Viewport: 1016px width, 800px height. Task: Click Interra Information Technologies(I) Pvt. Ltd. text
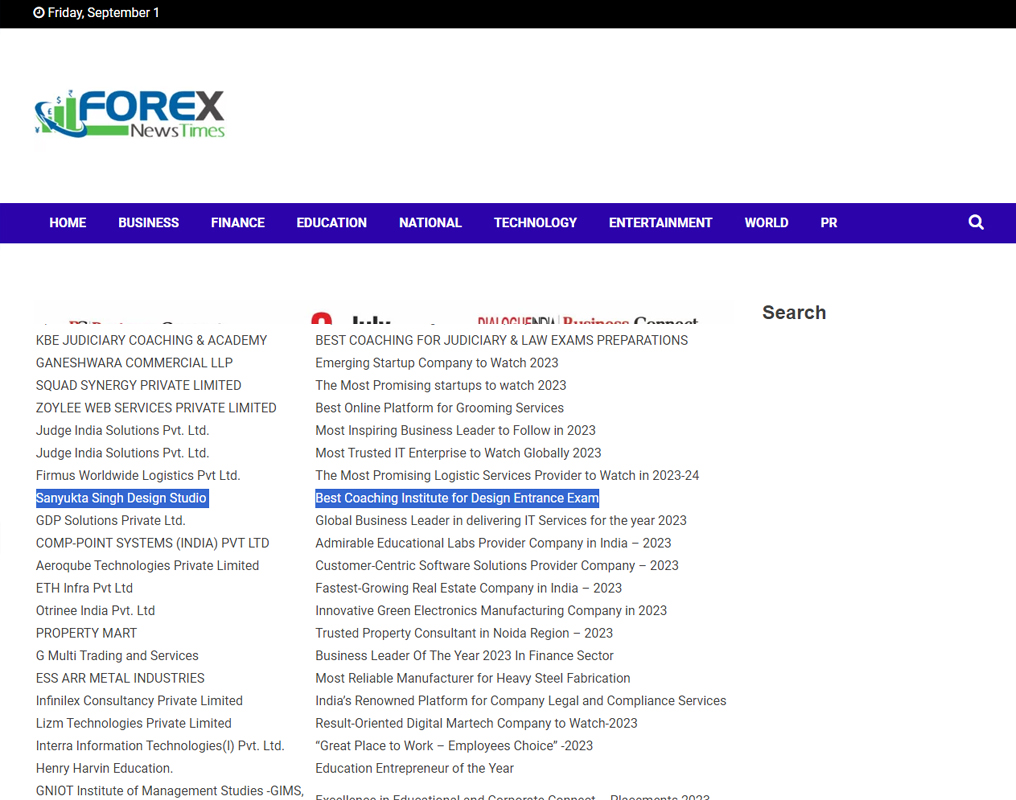tap(160, 746)
